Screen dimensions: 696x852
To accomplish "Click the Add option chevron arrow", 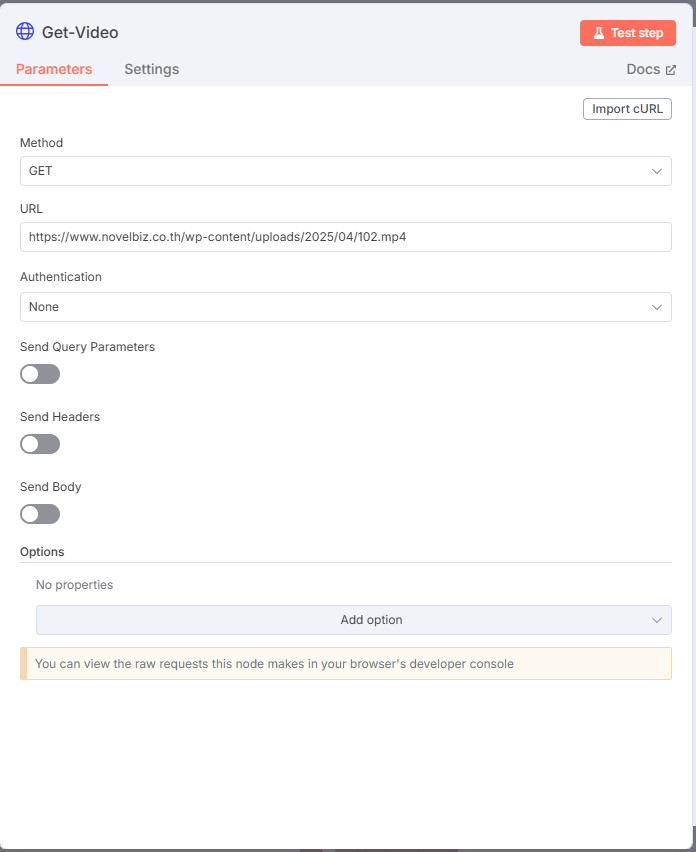I will click(657, 620).
